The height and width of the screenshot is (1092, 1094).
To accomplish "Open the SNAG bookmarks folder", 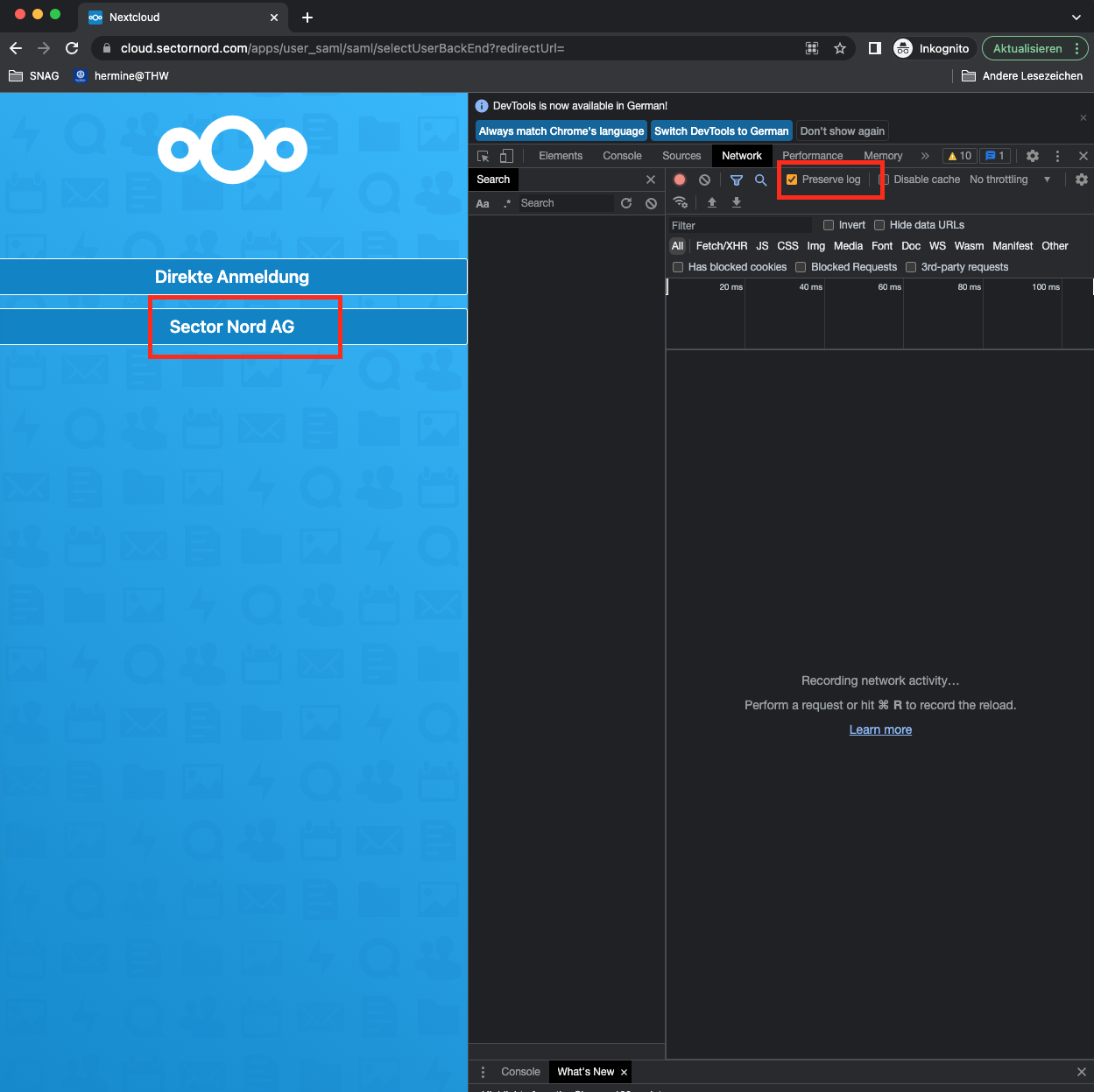I will (x=34, y=76).
